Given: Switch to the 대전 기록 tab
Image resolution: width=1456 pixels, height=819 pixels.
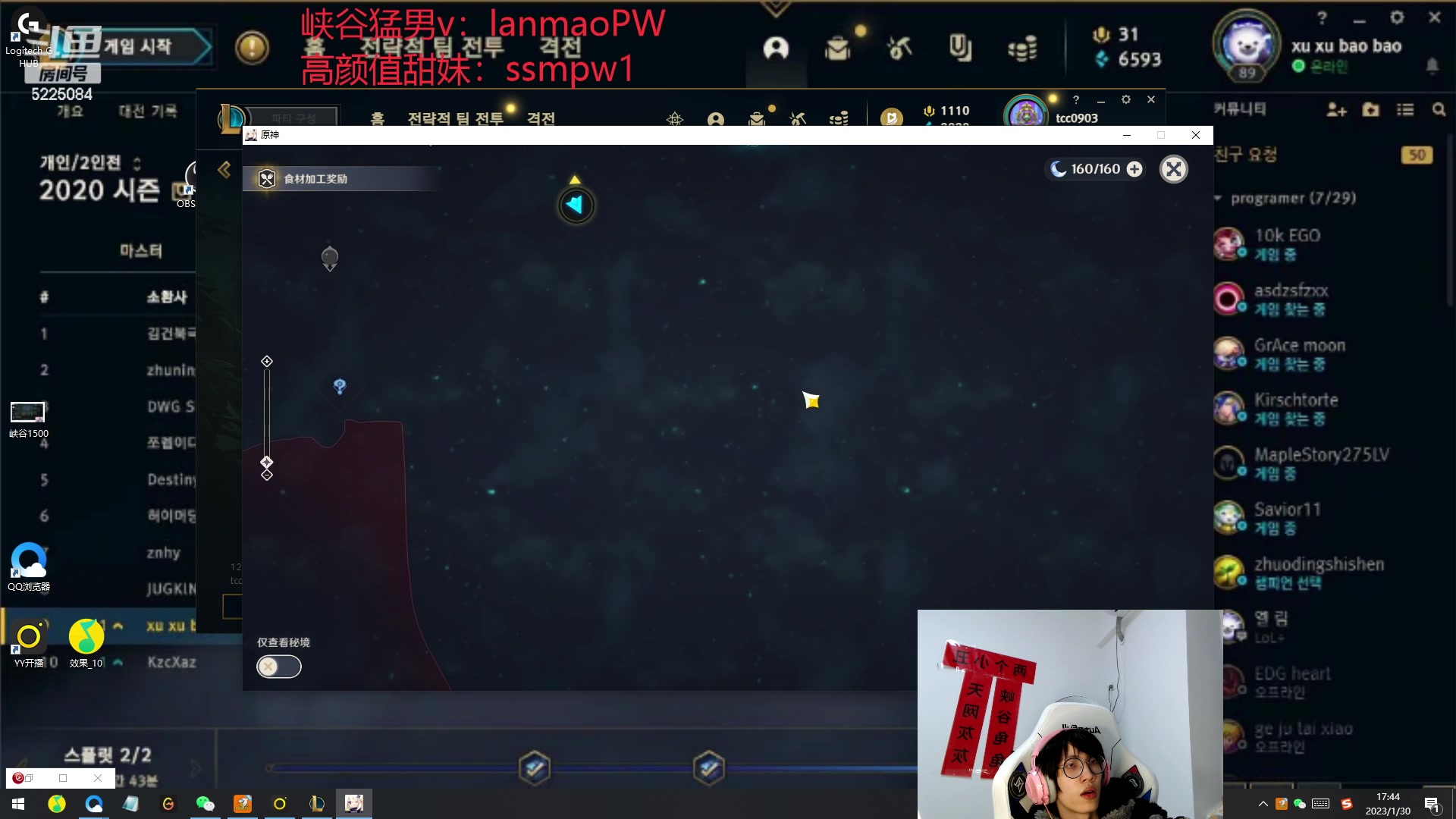Looking at the screenshot, I should (x=148, y=111).
